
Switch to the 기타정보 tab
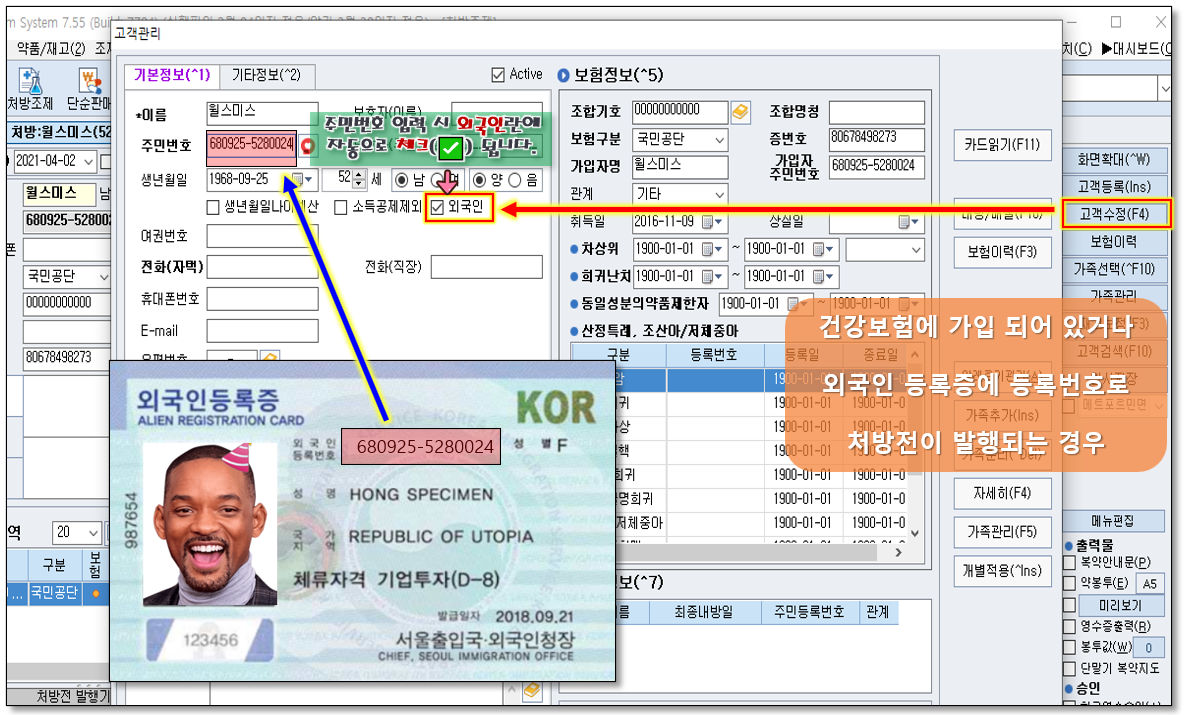tap(266, 75)
